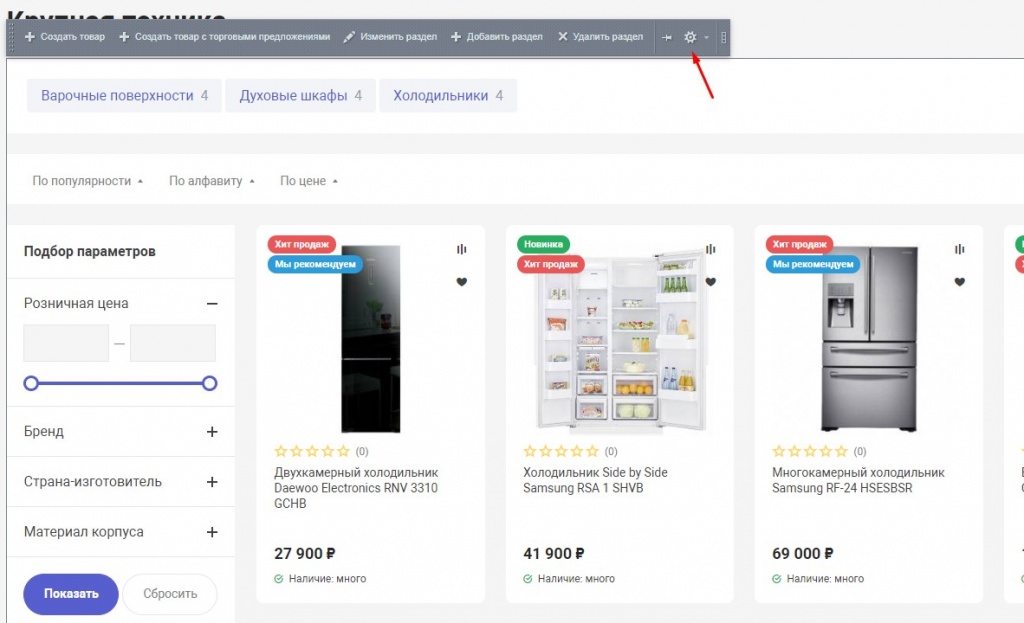The width and height of the screenshot is (1024, 623).
Task: Favorite the Samsung RSA 1 SHVB heart
Action: (711, 282)
